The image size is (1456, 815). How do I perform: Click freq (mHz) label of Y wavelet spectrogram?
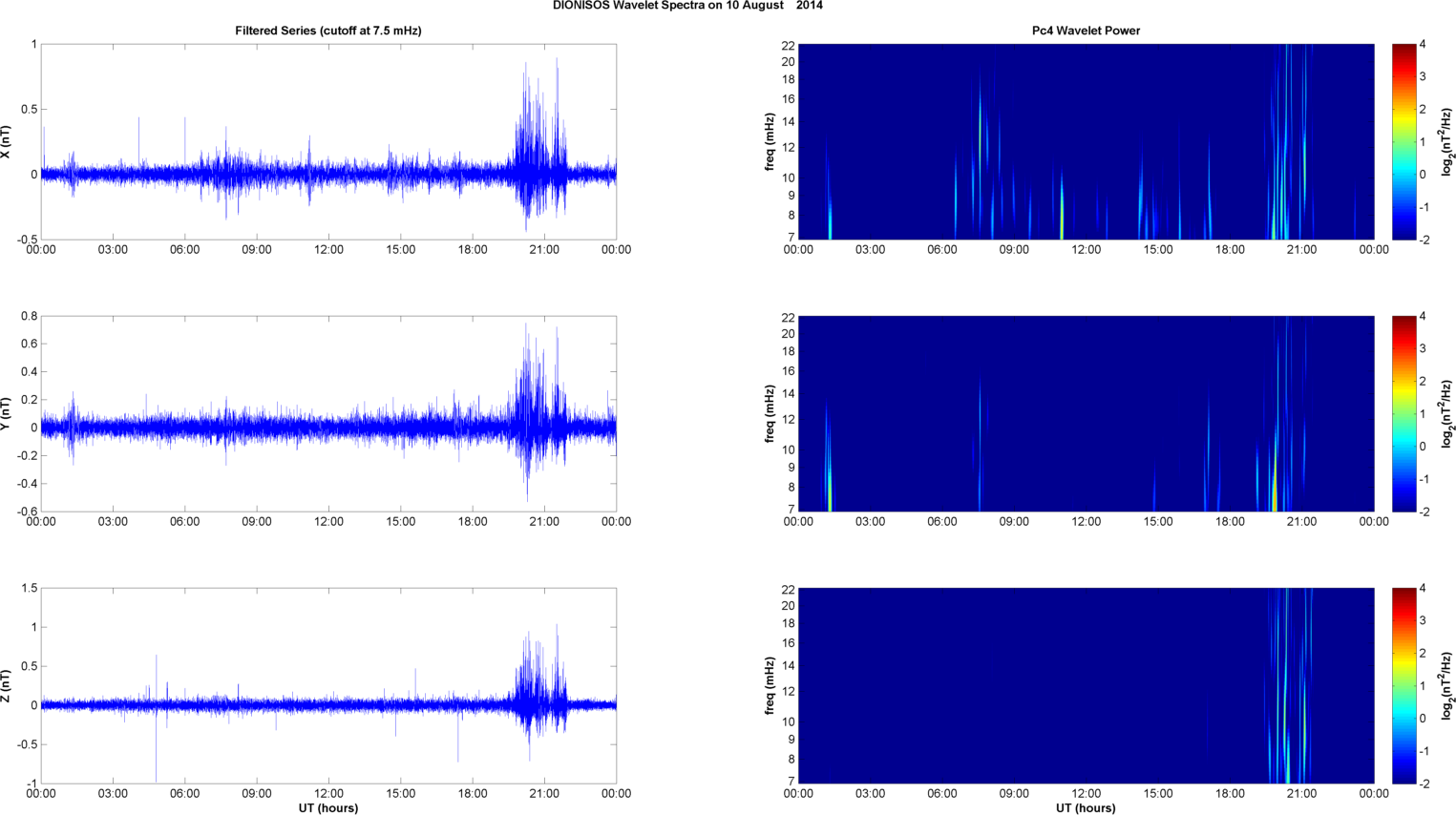coord(770,413)
